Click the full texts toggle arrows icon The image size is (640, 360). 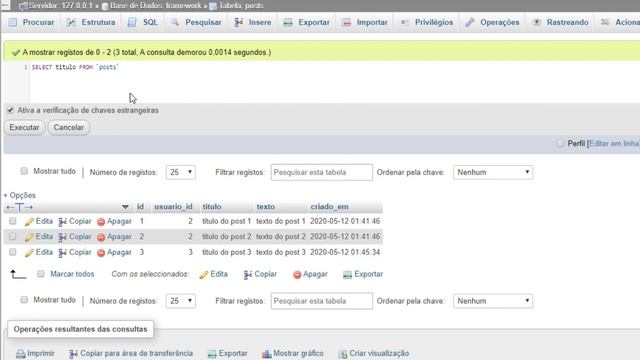coord(19,207)
